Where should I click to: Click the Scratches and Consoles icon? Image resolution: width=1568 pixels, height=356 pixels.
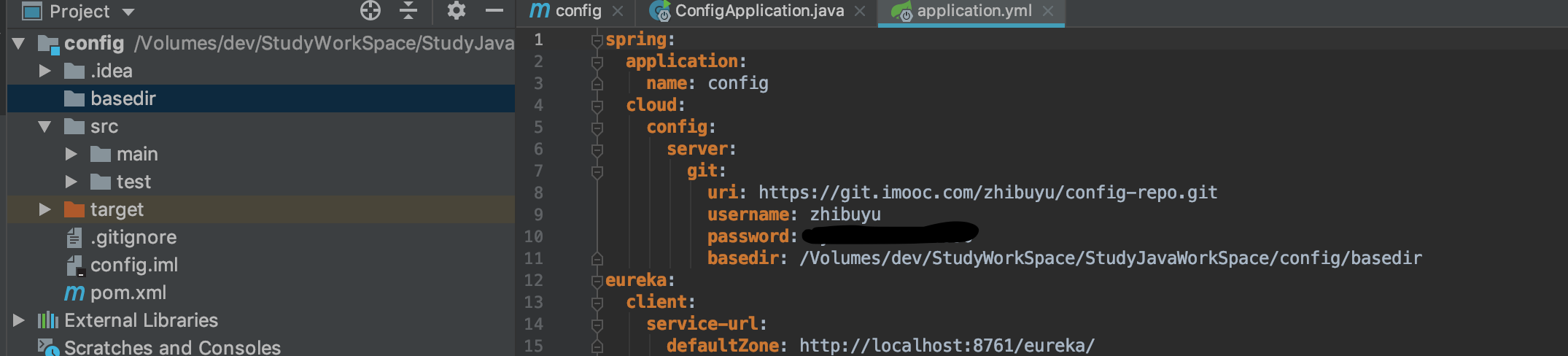pos(48,347)
